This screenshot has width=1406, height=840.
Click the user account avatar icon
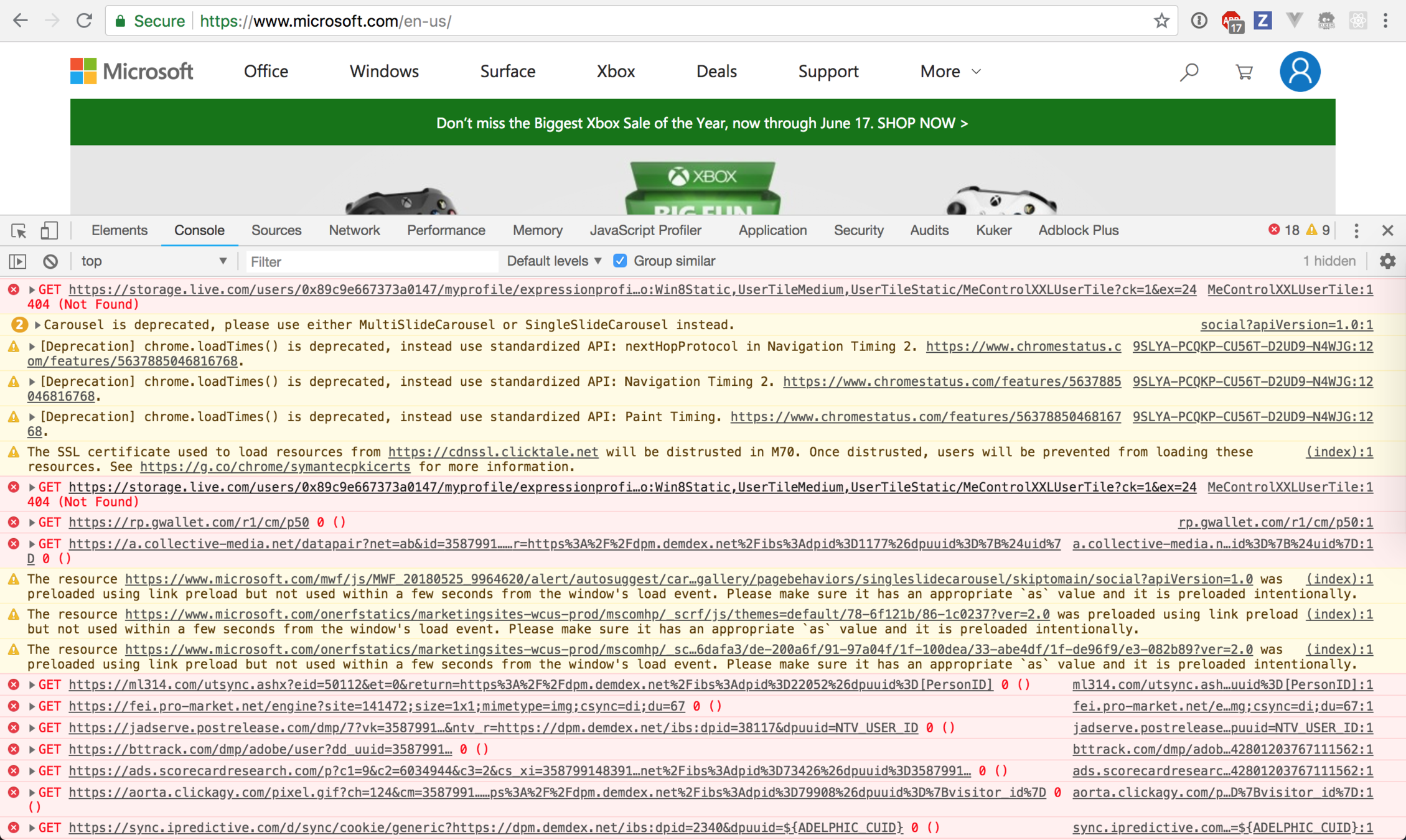pyautogui.click(x=1300, y=72)
